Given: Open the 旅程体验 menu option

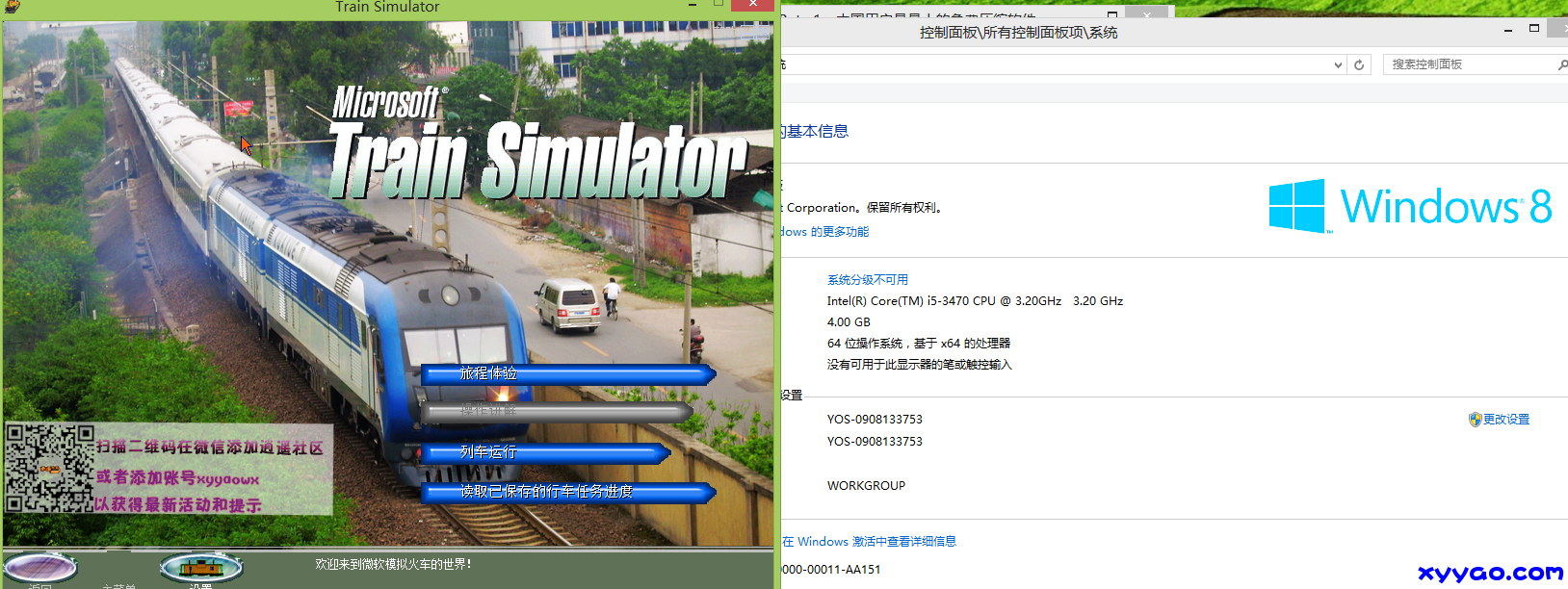Looking at the screenshot, I should click(568, 374).
